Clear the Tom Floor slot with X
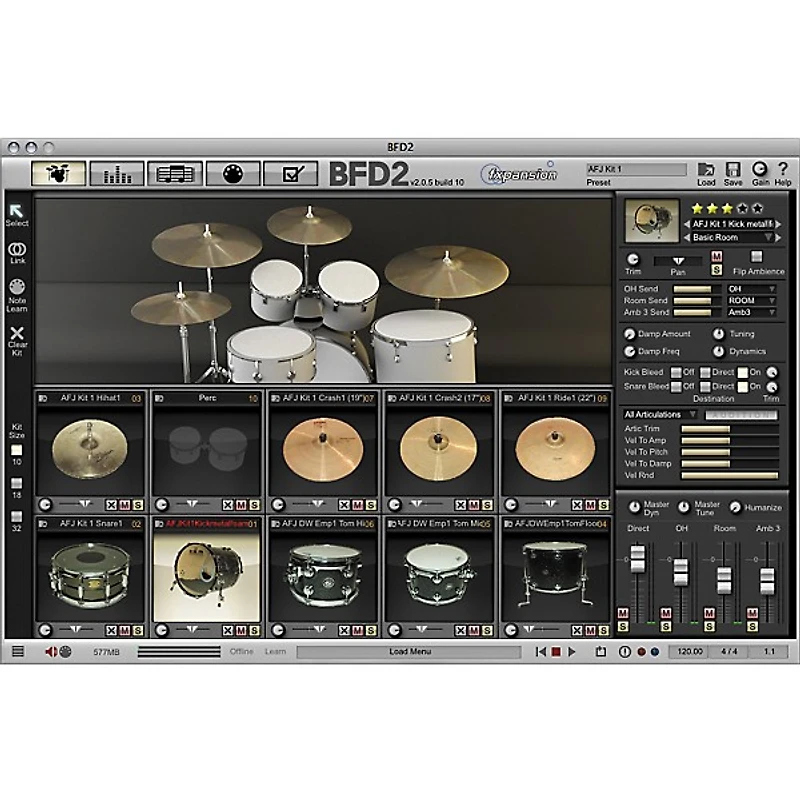800x800 pixels. tap(577, 631)
